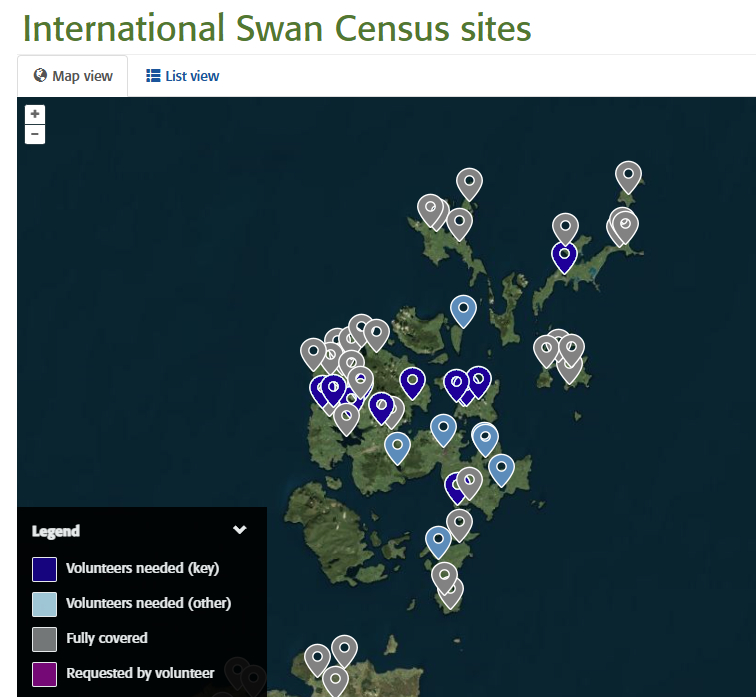Switch to the List view tab

point(183,76)
